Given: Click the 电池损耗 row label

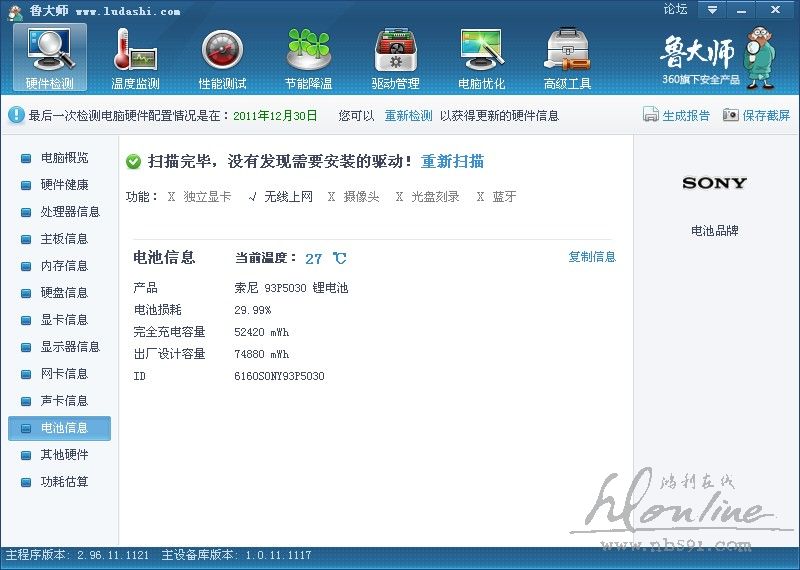Looking at the screenshot, I should point(158,310).
